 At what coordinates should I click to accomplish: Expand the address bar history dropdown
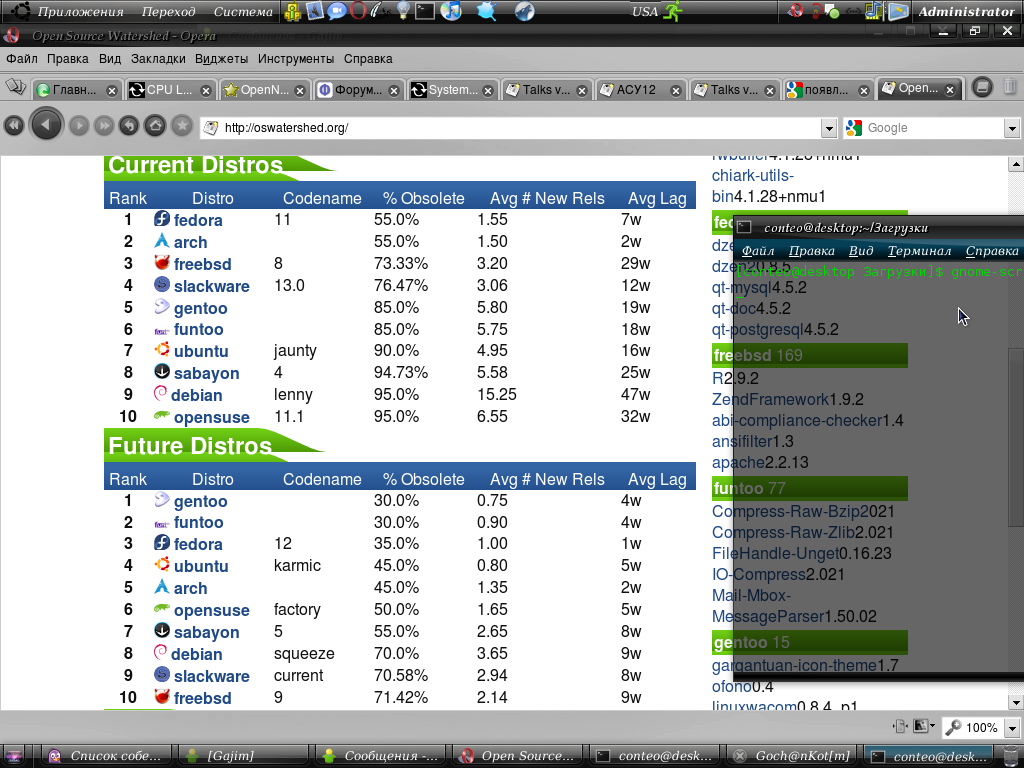[828, 128]
